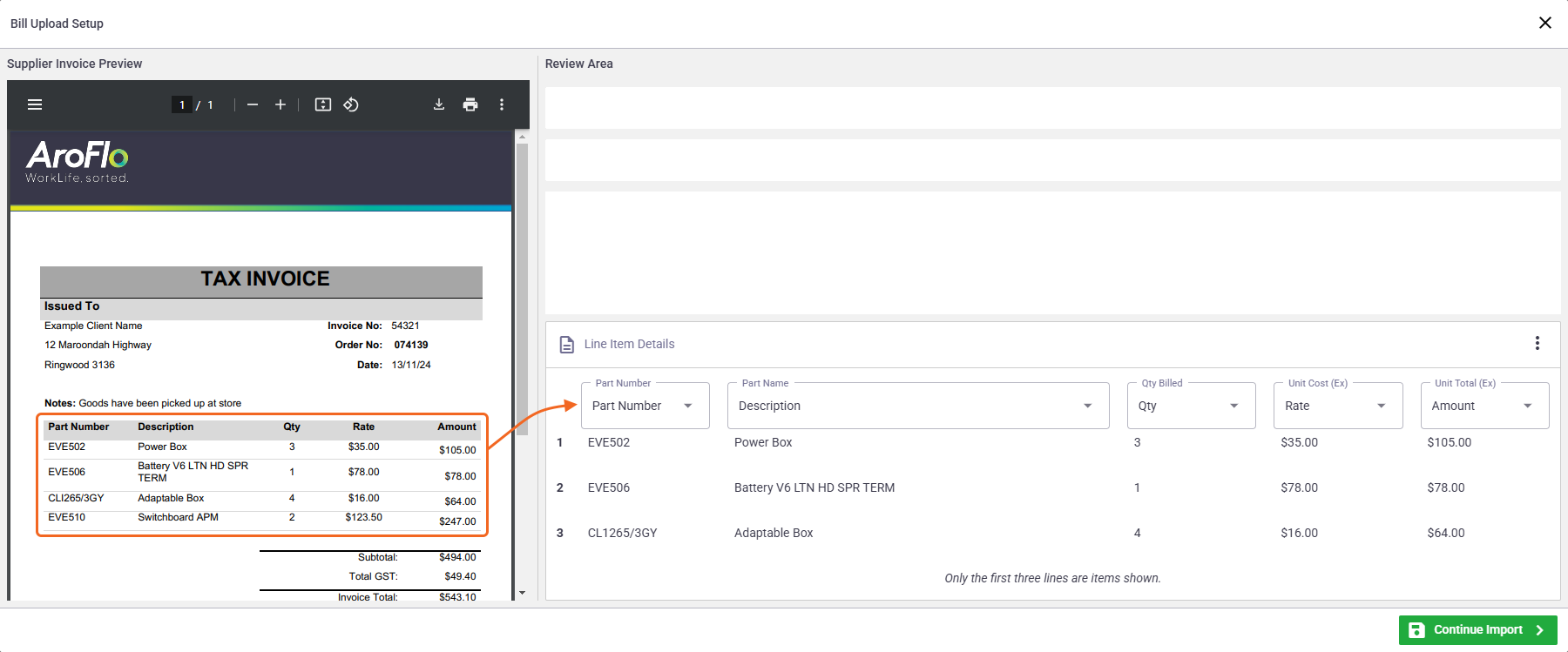
Task: Zoom in the invoice preview
Action: click(x=280, y=104)
